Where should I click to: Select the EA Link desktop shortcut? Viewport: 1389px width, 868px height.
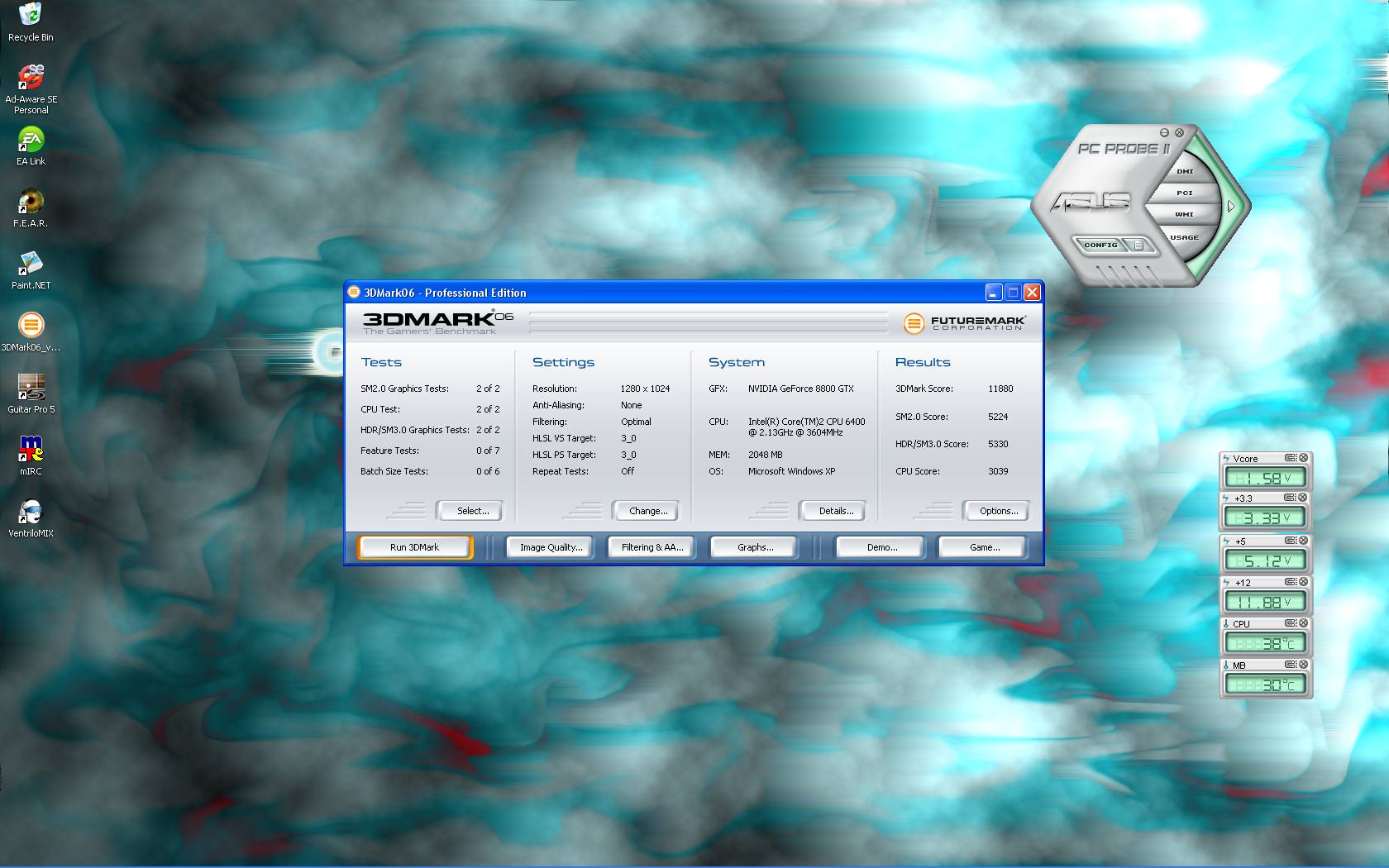[31, 147]
